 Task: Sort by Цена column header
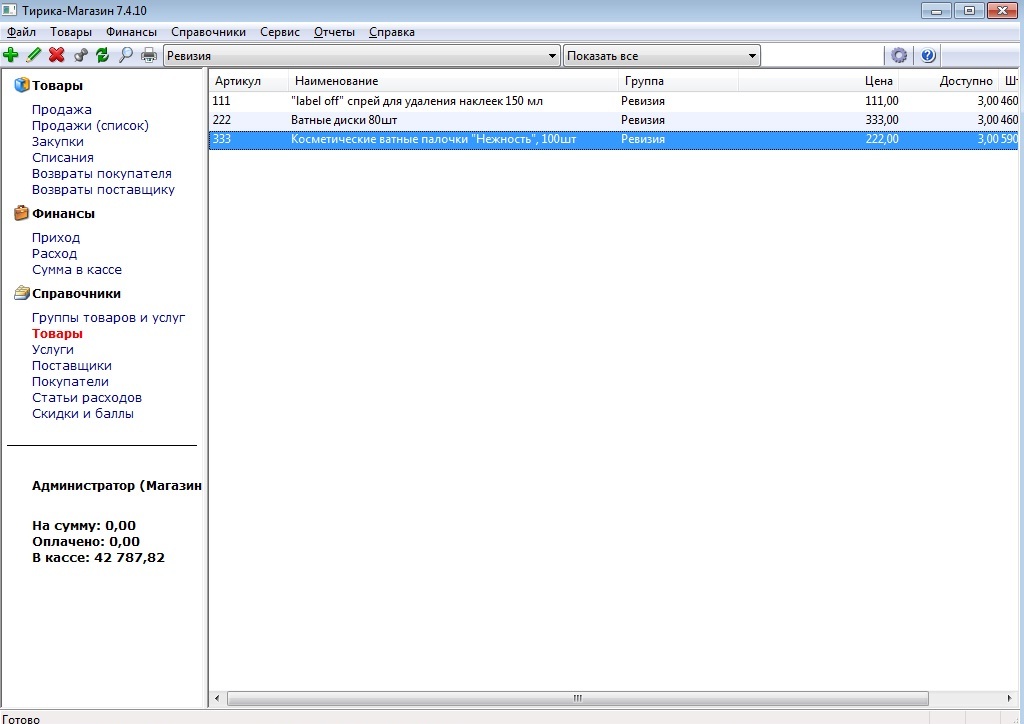(818, 81)
